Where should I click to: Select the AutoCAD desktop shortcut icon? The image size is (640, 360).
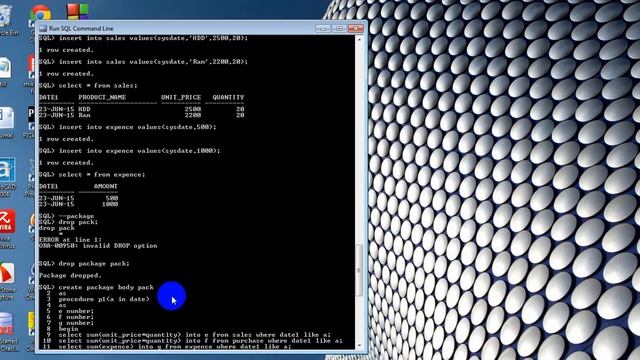7,171
